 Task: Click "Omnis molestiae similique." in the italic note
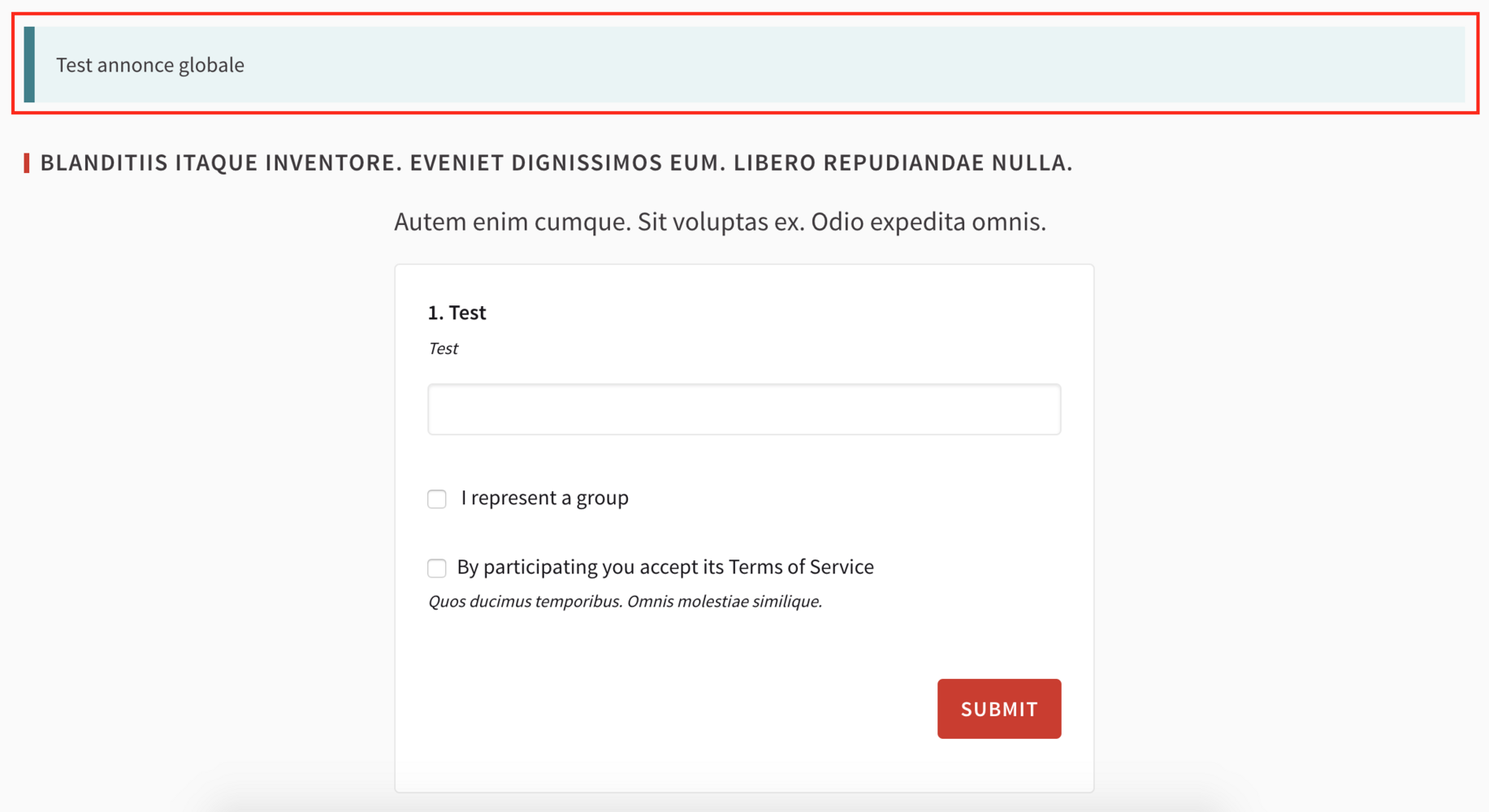click(724, 602)
